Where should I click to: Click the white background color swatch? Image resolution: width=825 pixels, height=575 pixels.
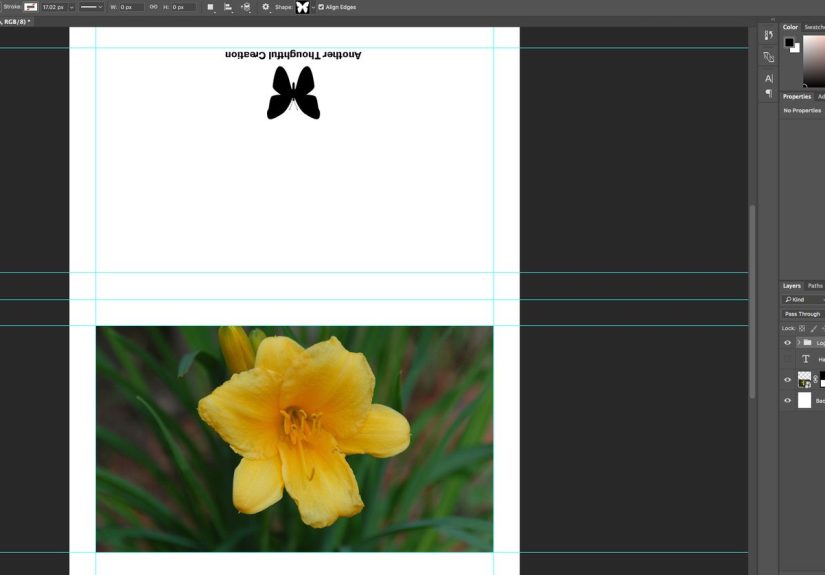tap(796, 49)
